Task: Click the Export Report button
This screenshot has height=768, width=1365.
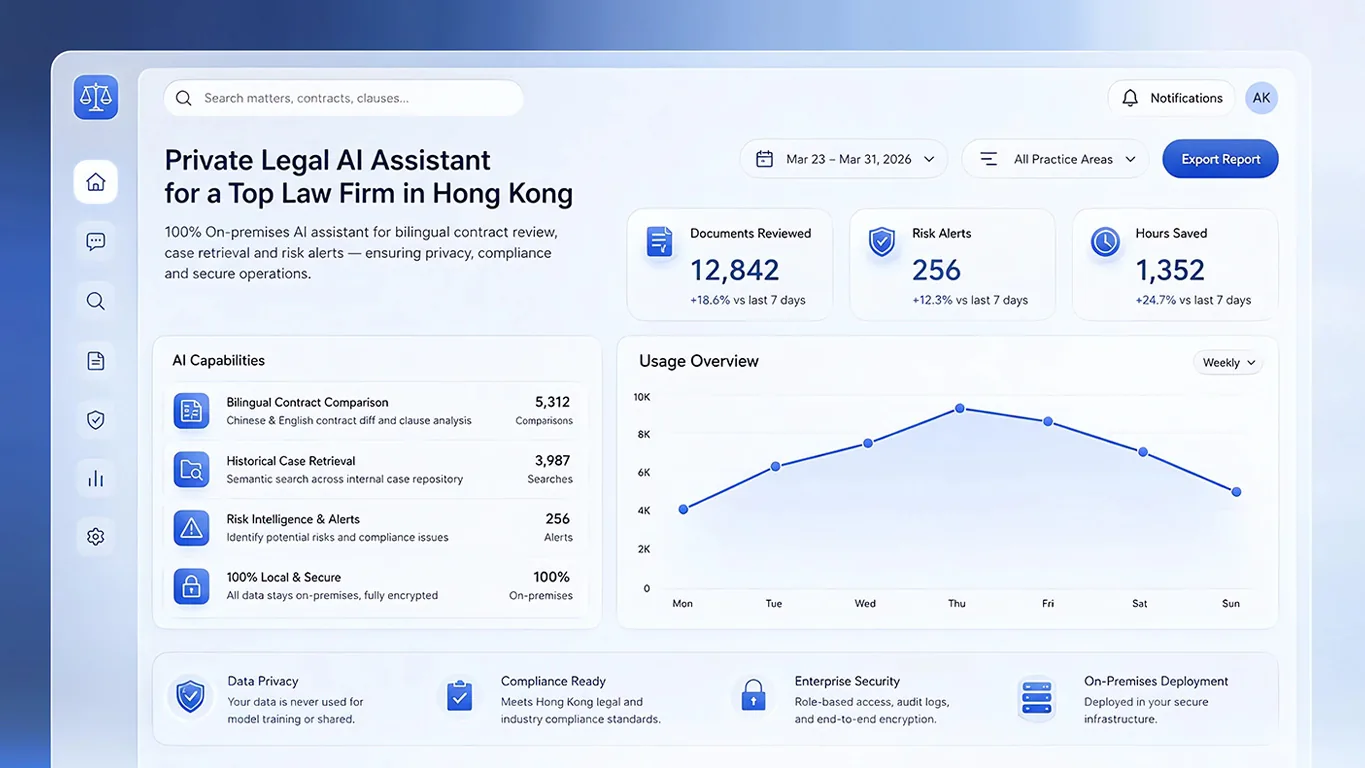Action: point(1220,159)
